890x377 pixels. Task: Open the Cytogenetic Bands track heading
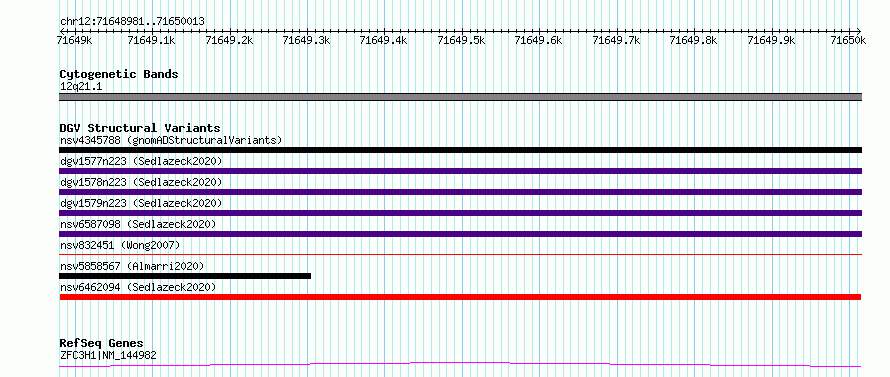[x=119, y=74]
